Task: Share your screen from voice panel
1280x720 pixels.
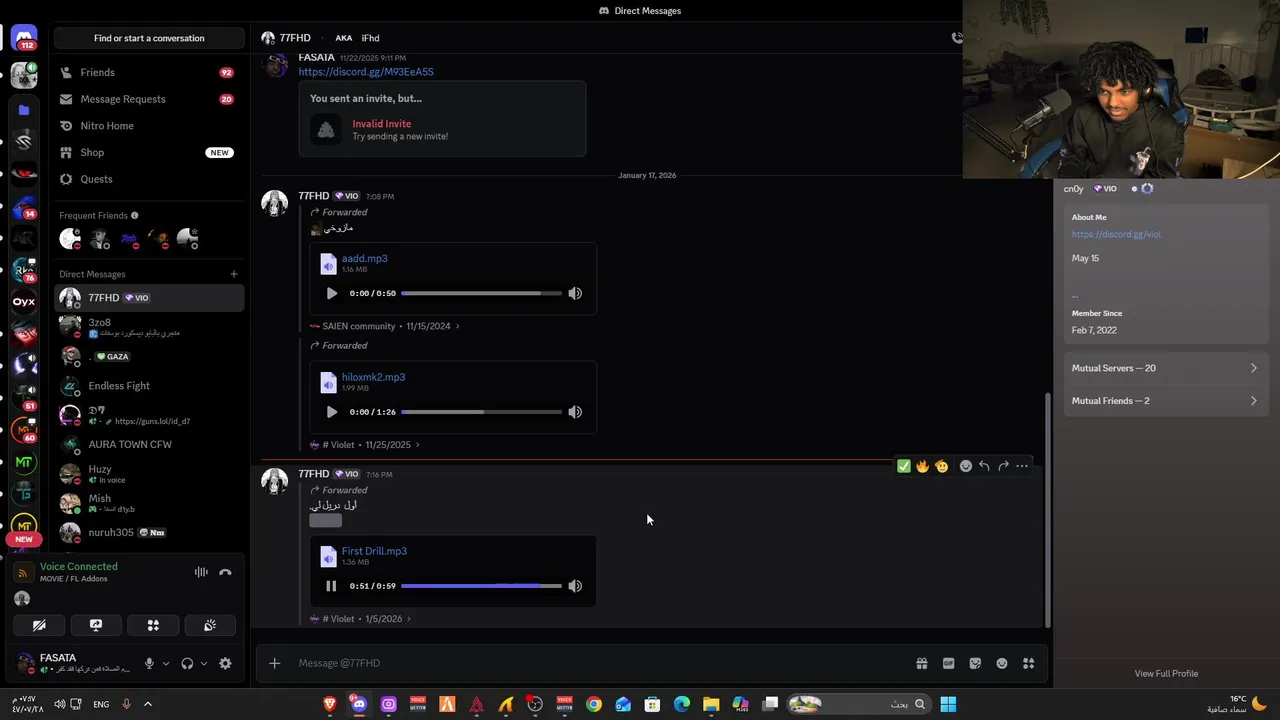Action: [96, 625]
